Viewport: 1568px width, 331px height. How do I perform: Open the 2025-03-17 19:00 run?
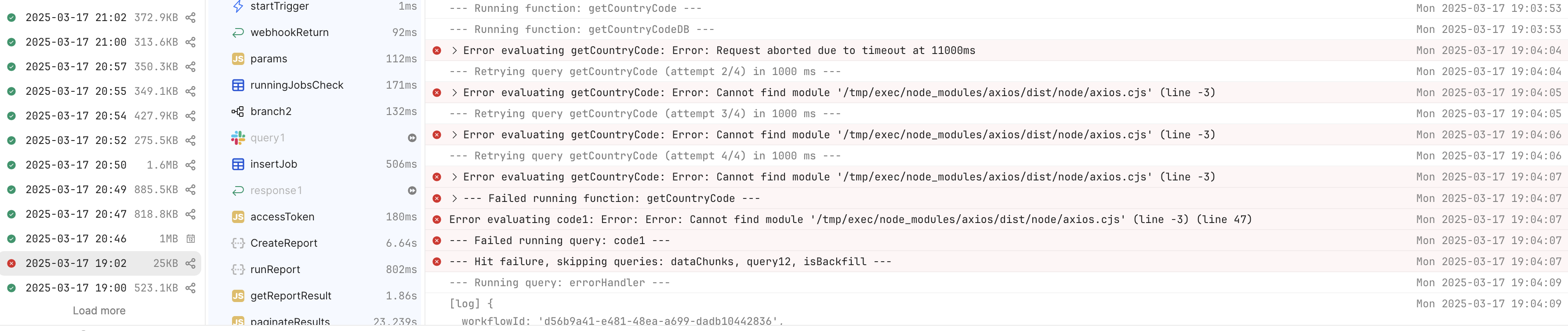[101, 288]
